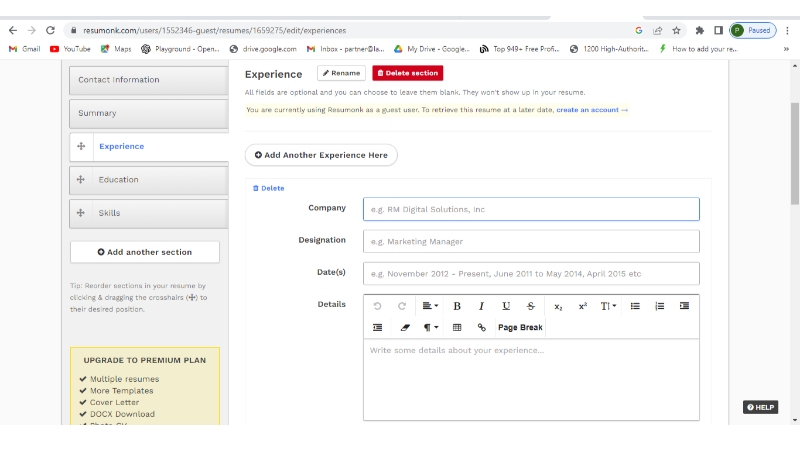Insert a bulleted list
800x449 pixels.
[x=635, y=306]
